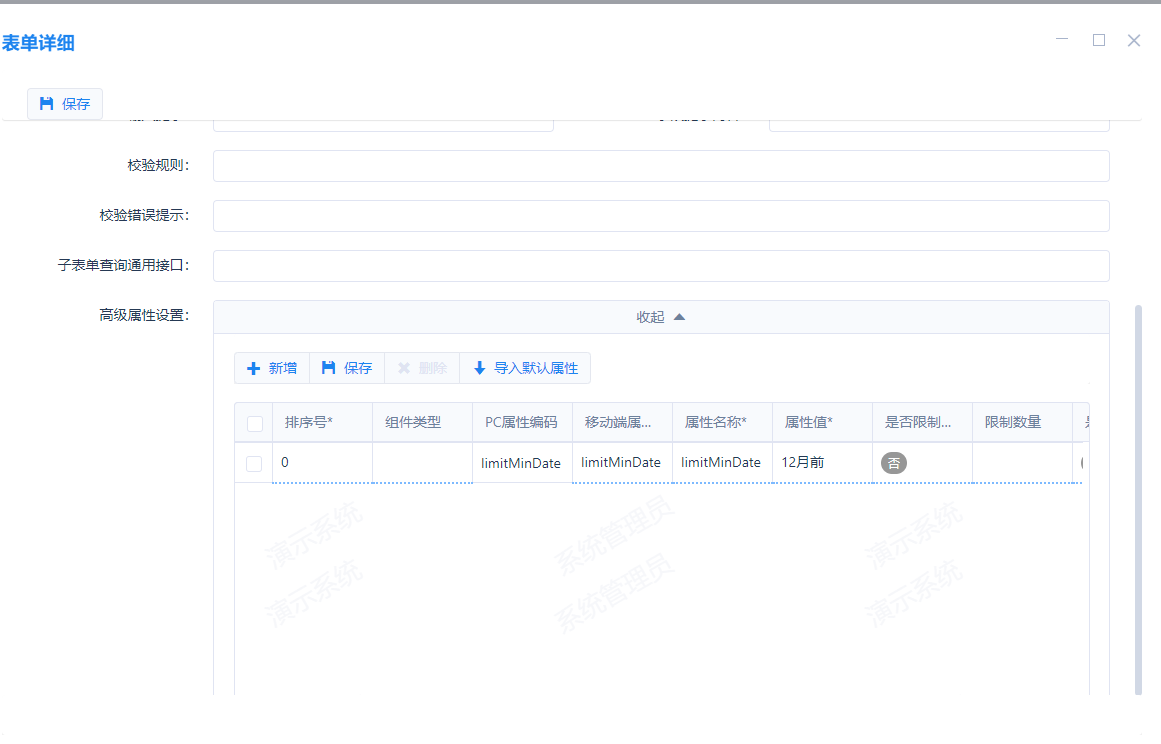Image resolution: width=1161 pixels, height=744 pixels.
Task: Collapse the 高级属性设置 panel via 收起
Action: tap(650, 317)
